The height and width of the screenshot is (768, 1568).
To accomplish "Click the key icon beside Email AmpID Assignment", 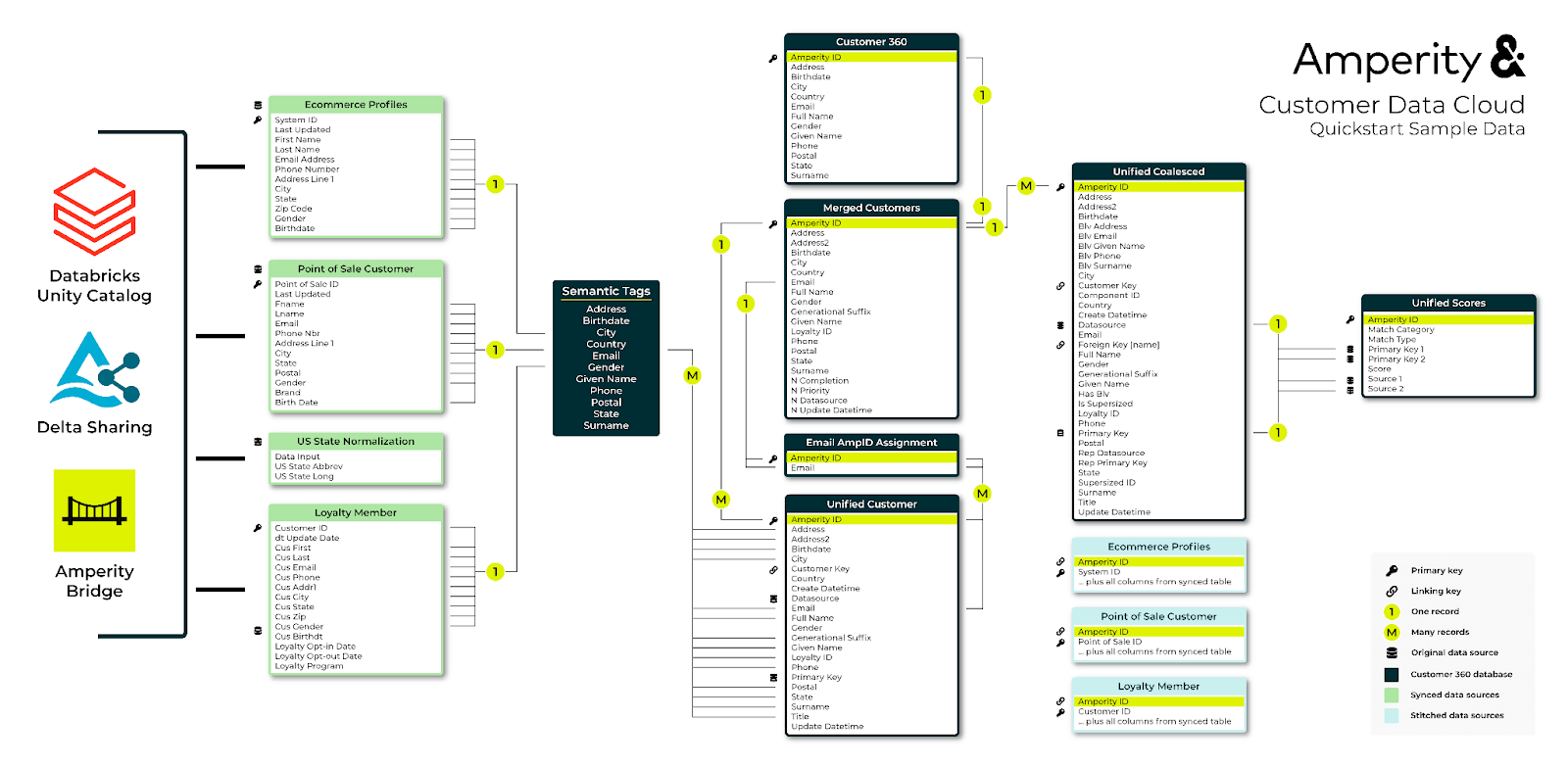I will (773, 458).
